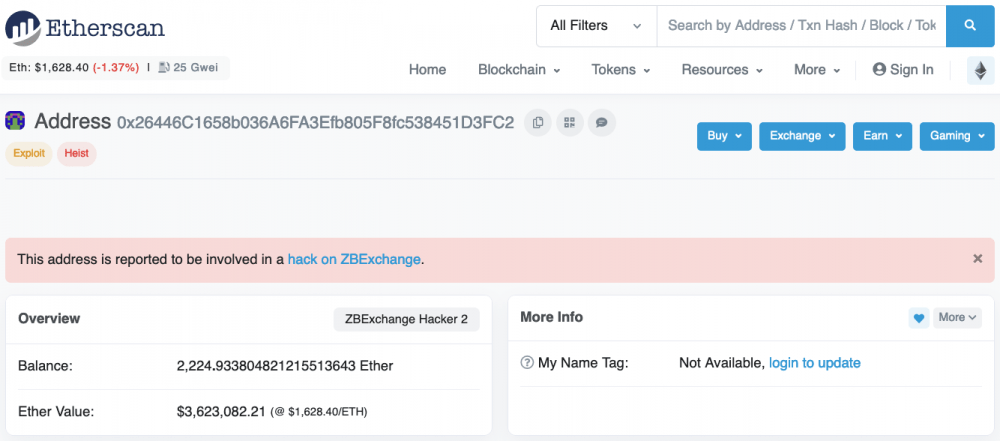Click the Not Available name tag text
This screenshot has height=441, width=1000.
point(722,363)
